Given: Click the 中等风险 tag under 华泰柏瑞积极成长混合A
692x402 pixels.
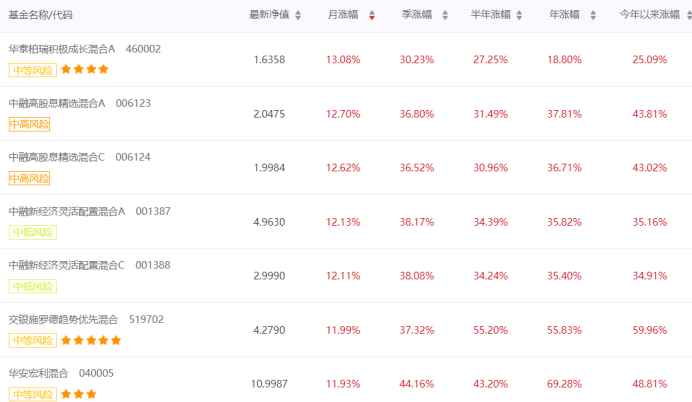Looking at the screenshot, I should point(32,70).
